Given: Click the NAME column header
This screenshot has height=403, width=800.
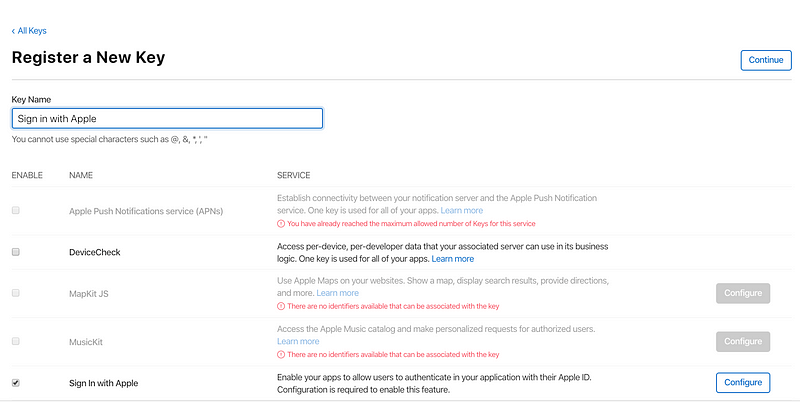Looking at the screenshot, I should point(81,175).
